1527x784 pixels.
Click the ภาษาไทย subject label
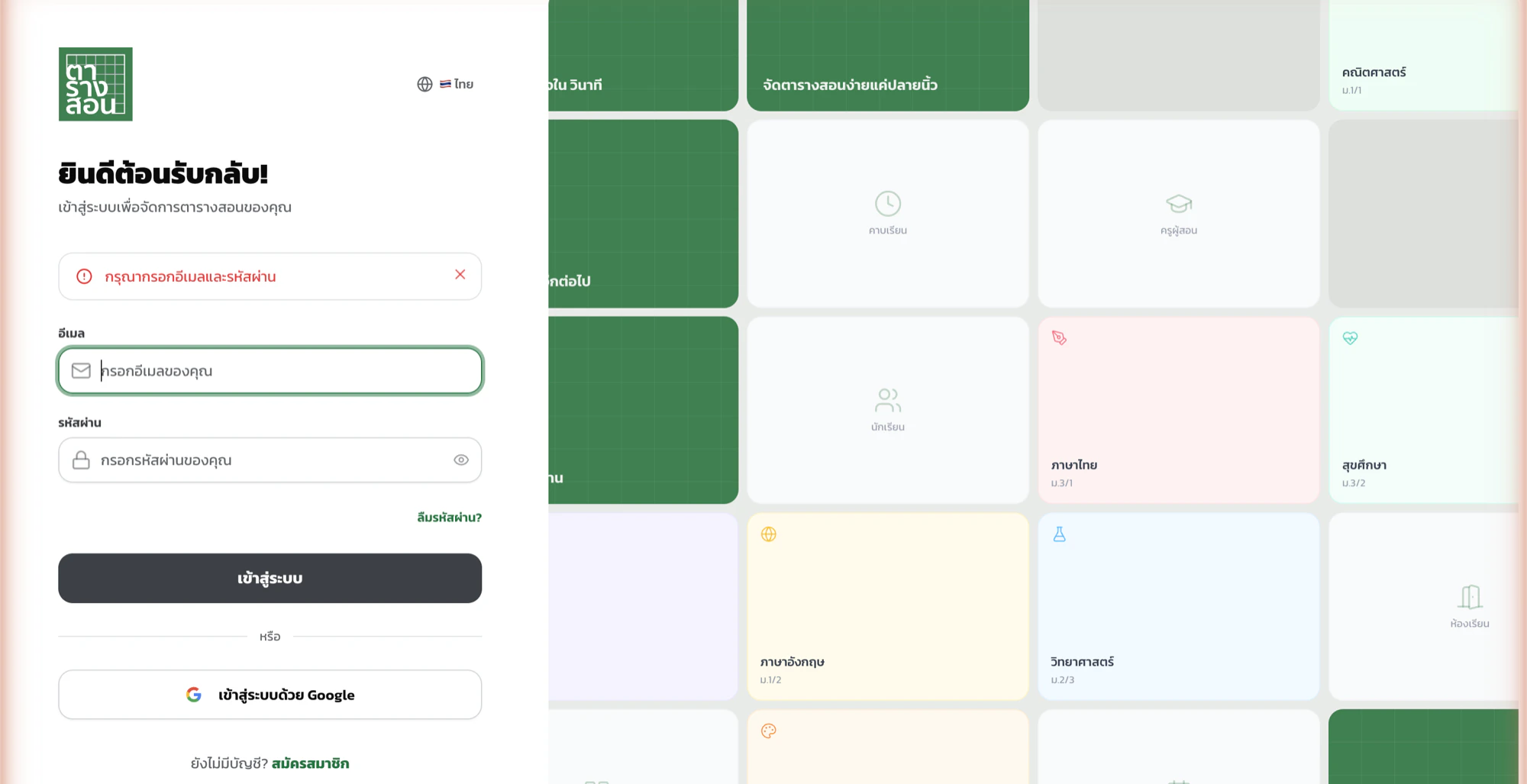click(1074, 465)
